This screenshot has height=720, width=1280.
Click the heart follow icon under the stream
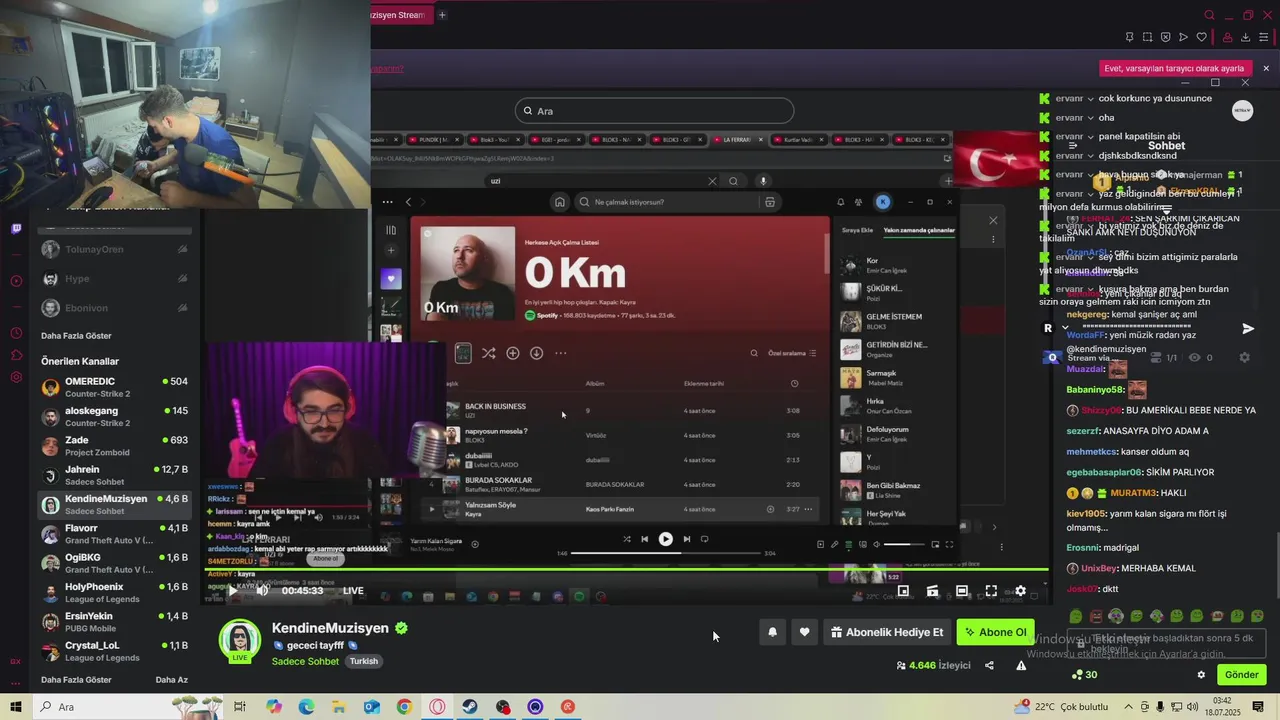(x=804, y=632)
